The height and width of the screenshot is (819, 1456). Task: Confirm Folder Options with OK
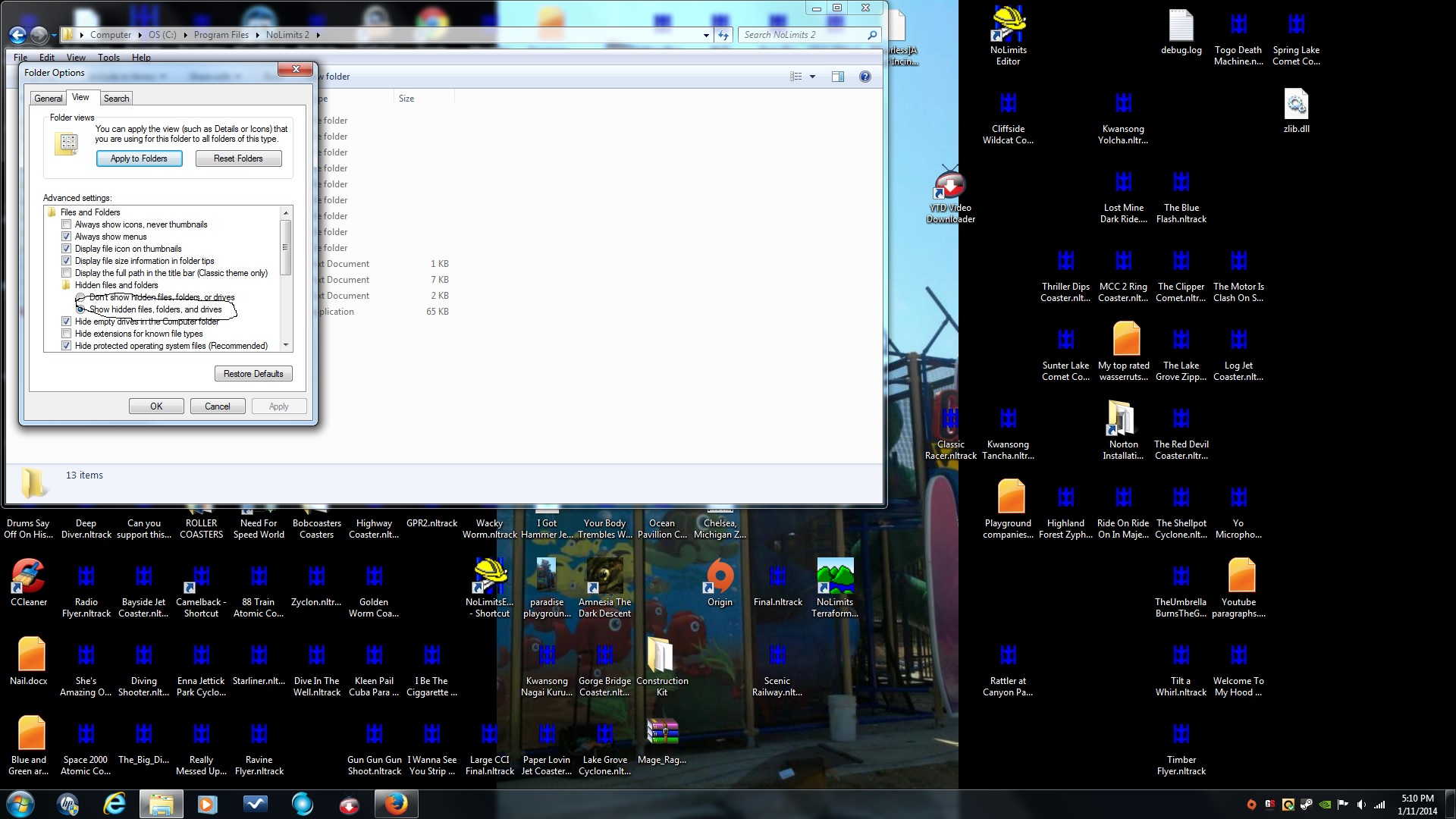click(156, 406)
